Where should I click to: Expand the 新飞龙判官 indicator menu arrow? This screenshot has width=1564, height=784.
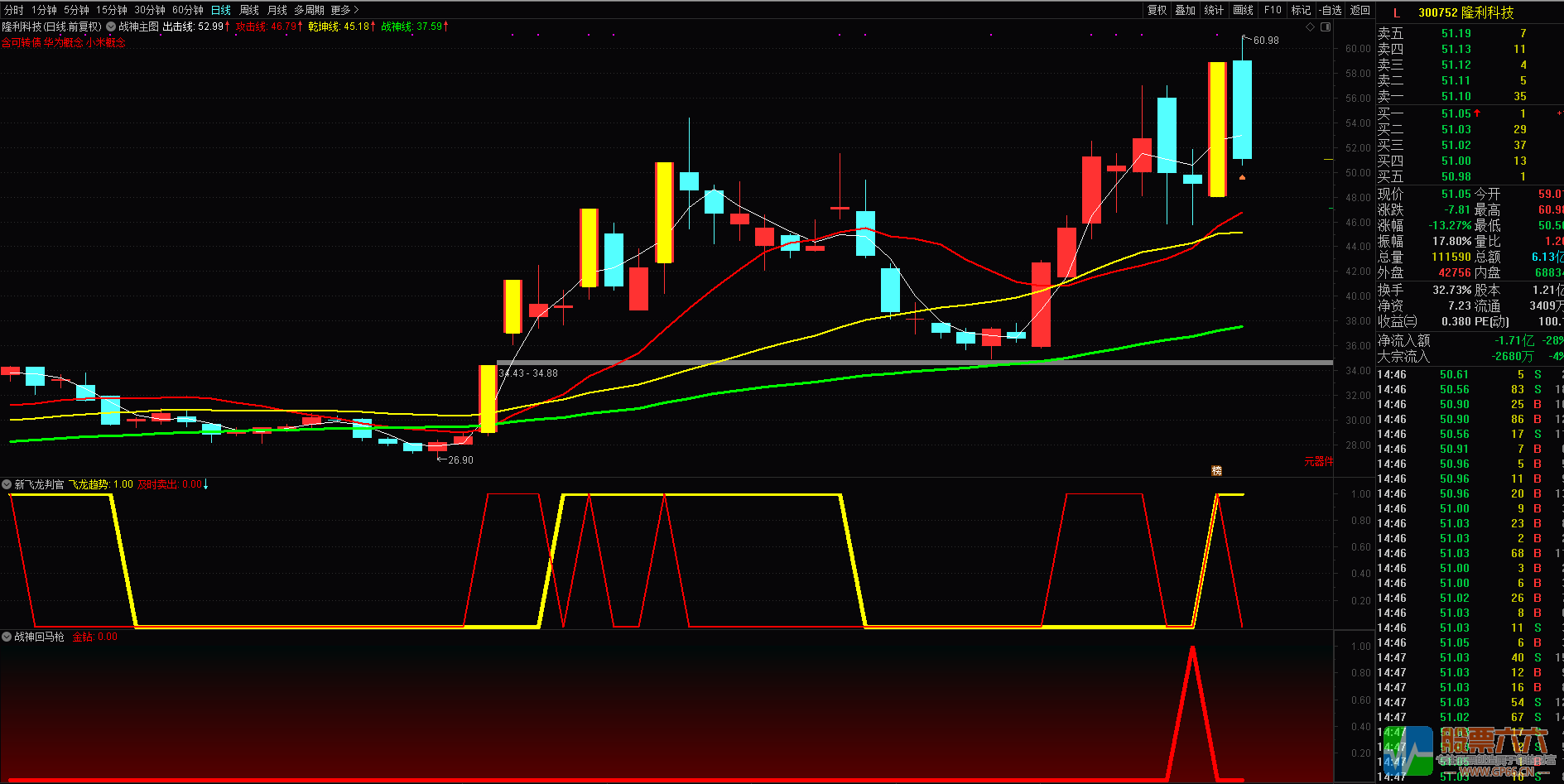tap(7, 484)
